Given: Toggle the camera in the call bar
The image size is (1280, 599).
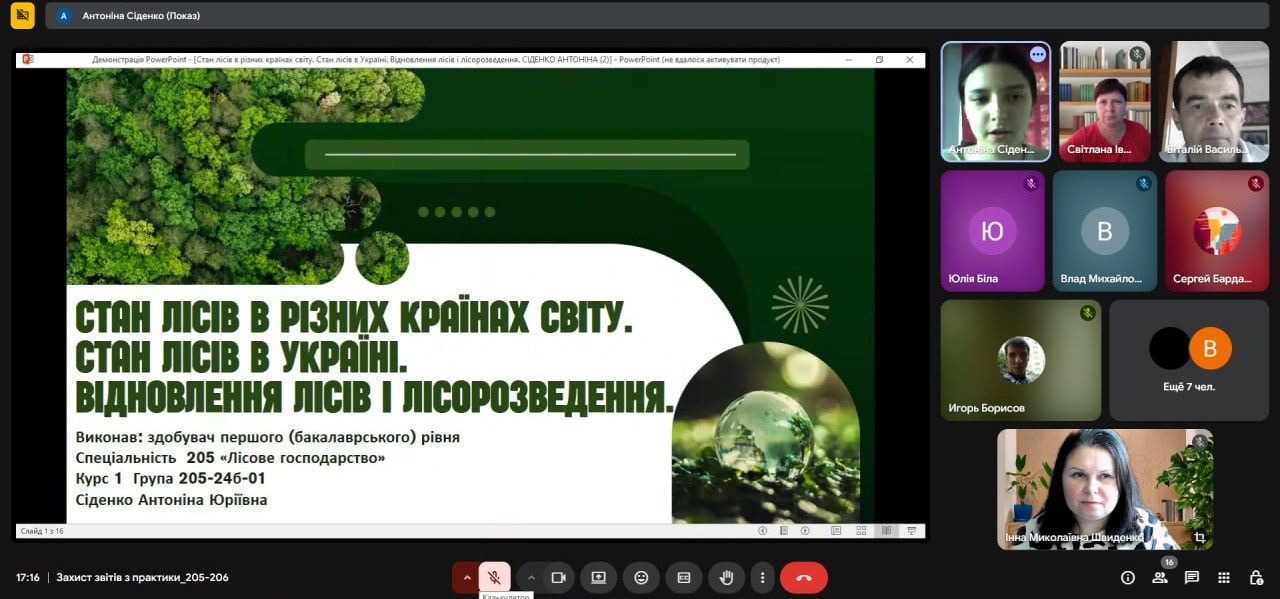Looking at the screenshot, I should [x=558, y=577].
